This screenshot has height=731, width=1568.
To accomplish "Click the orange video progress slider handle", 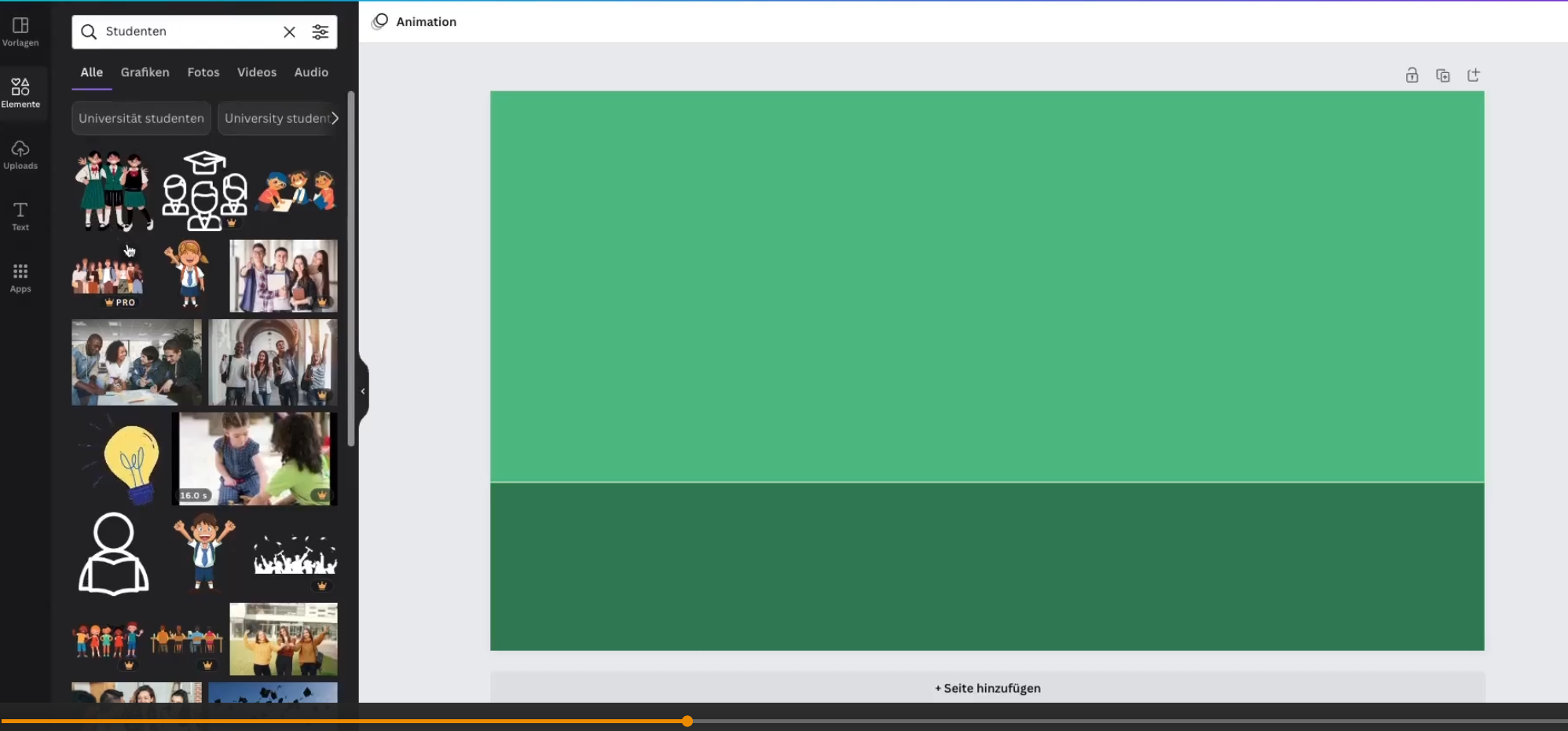I will point(687,721).
